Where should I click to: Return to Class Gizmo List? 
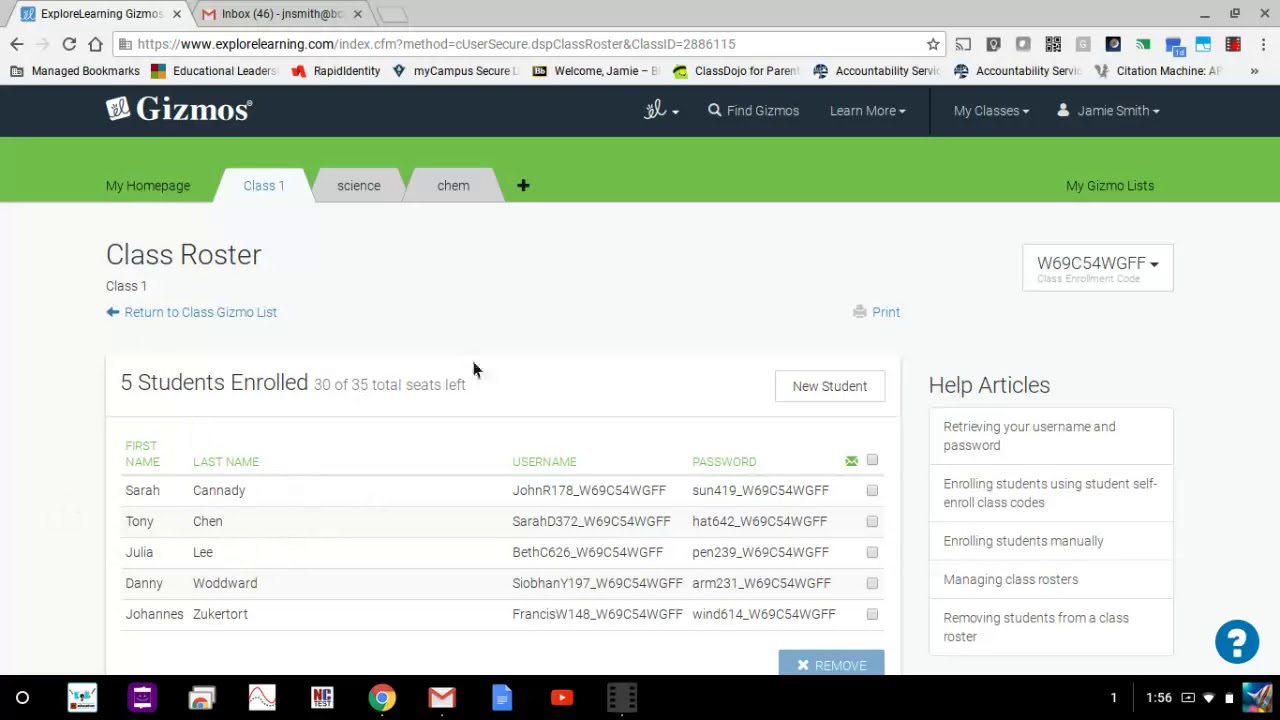pyautogui.click(x=191, y=312)
